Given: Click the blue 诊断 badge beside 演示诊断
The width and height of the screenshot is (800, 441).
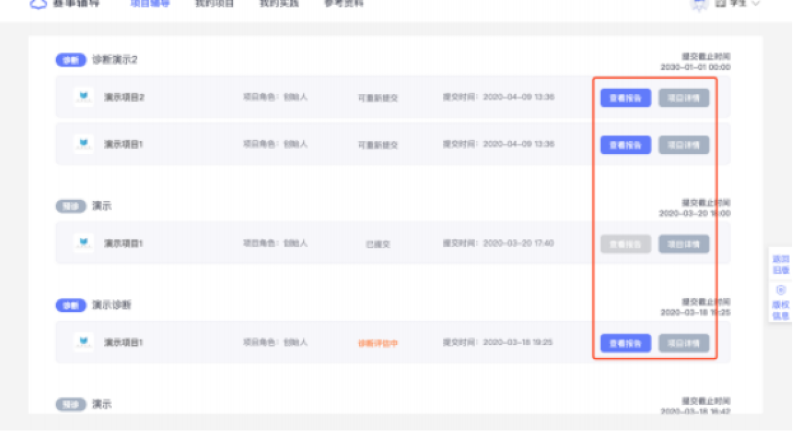Looking at the screenshot, I should [x=70, y=305].
